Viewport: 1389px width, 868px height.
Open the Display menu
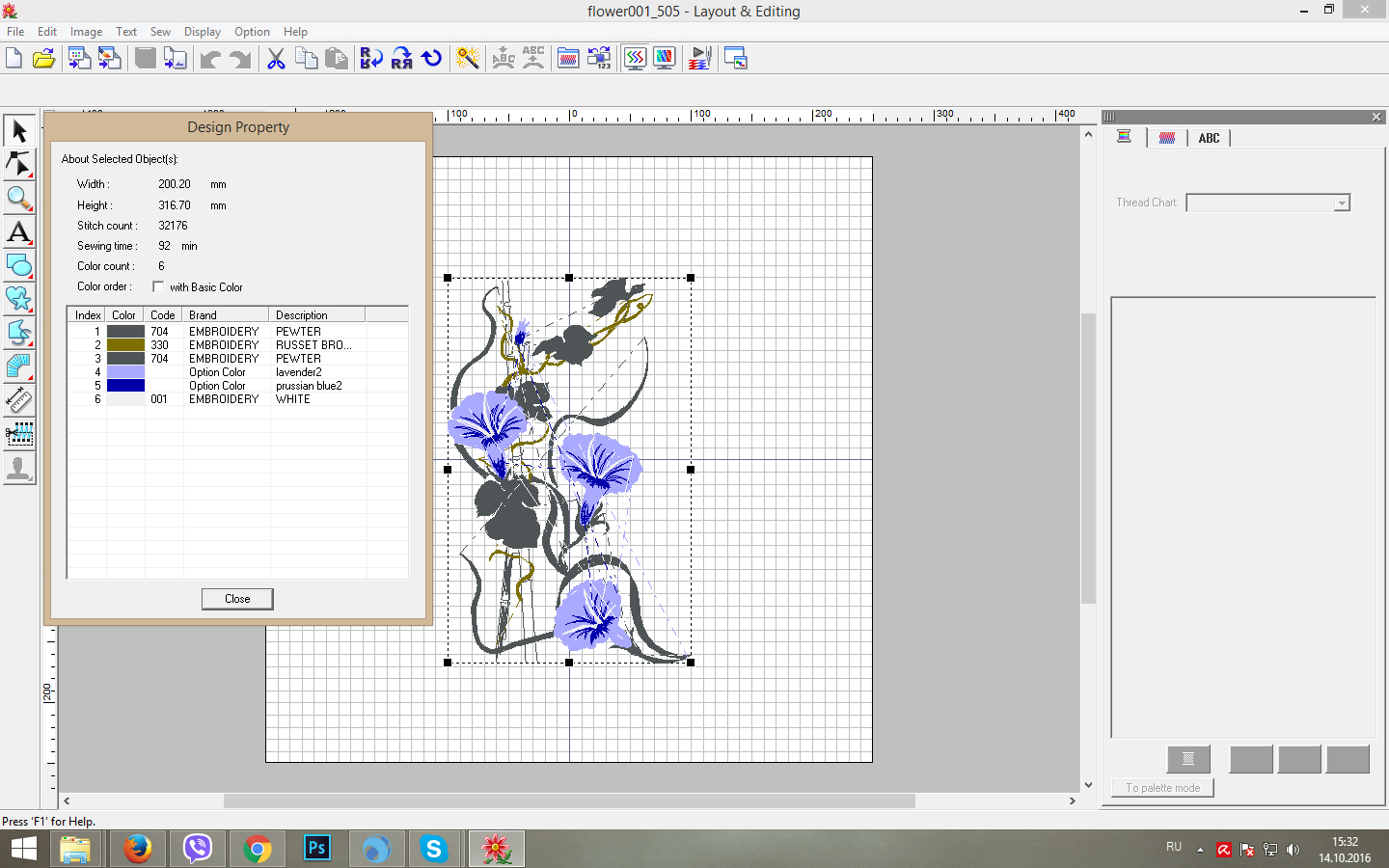point(203,32)
